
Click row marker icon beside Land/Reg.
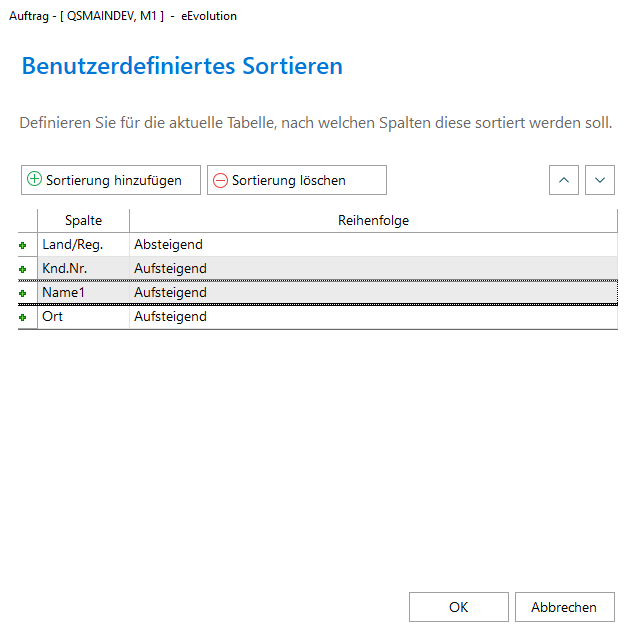23,245
